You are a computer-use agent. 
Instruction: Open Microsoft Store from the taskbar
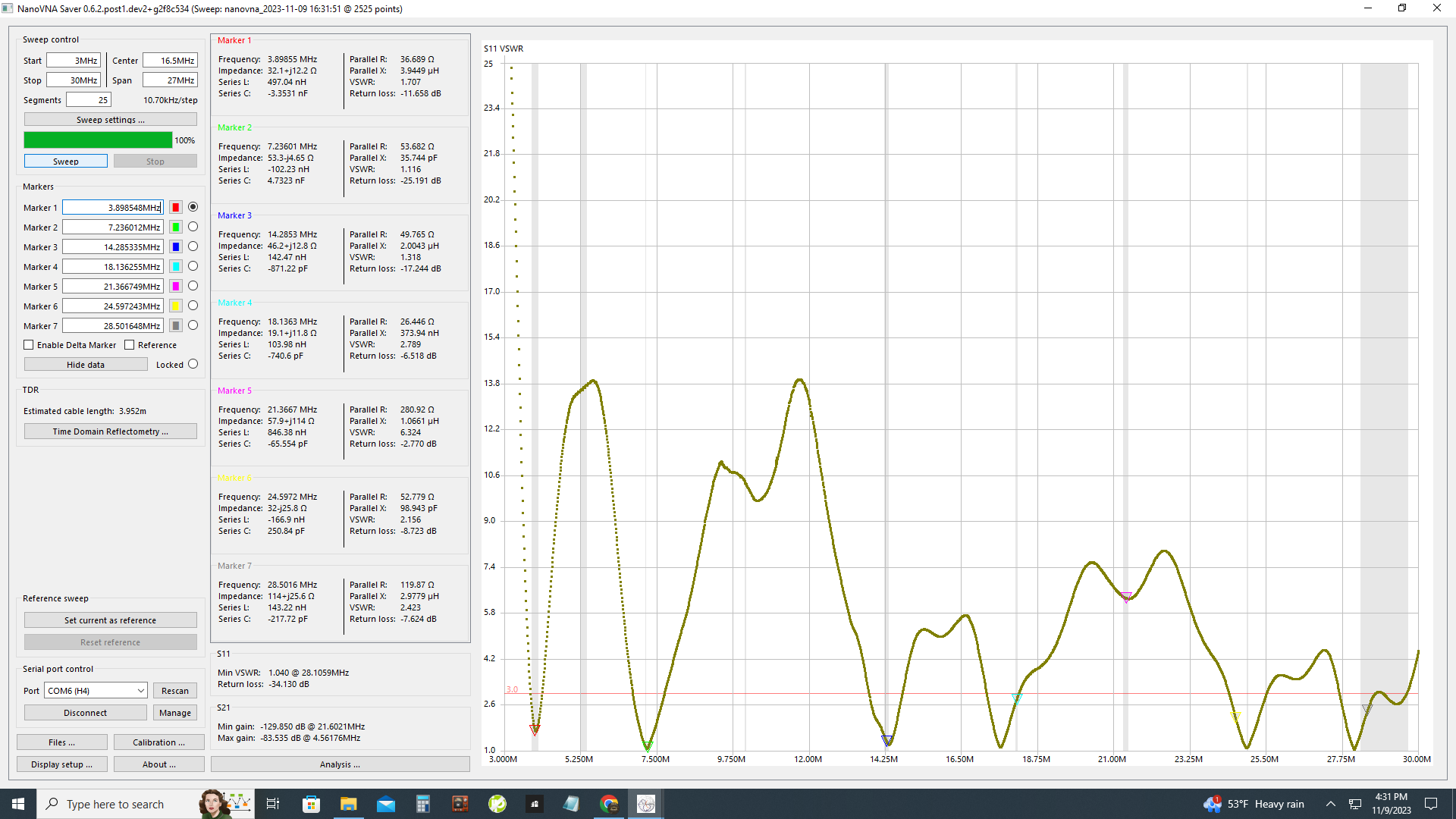point(311,804)
